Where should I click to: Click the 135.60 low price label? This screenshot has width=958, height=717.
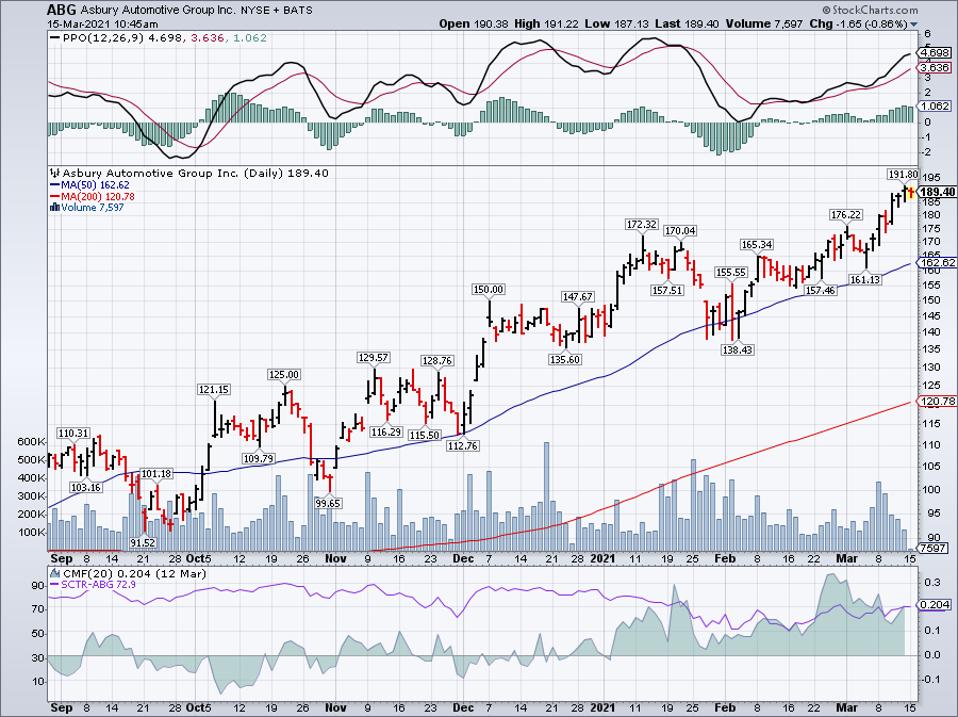point(565,360)
